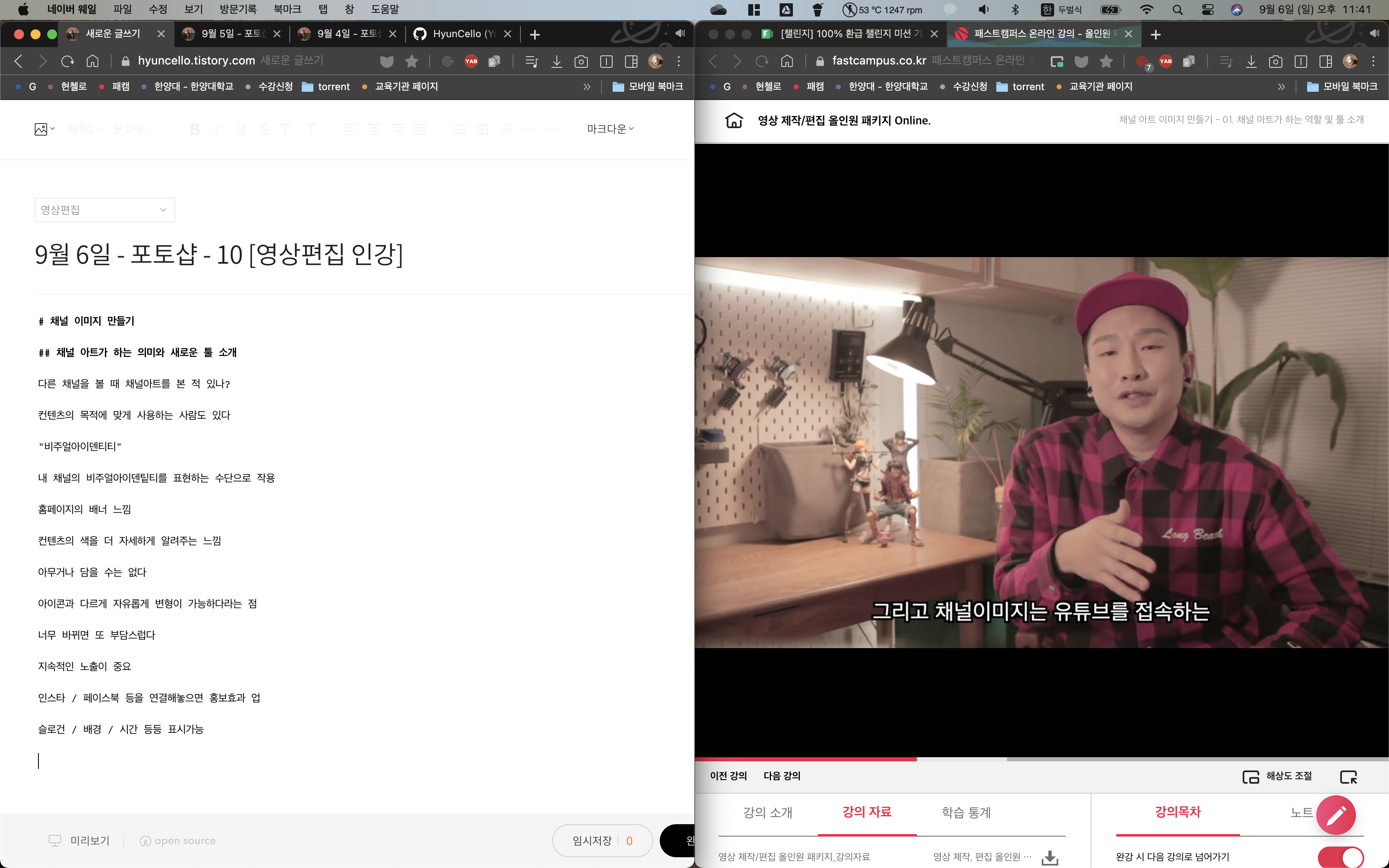Toggle the macOS sound icon in menu bar

[984, 10]
